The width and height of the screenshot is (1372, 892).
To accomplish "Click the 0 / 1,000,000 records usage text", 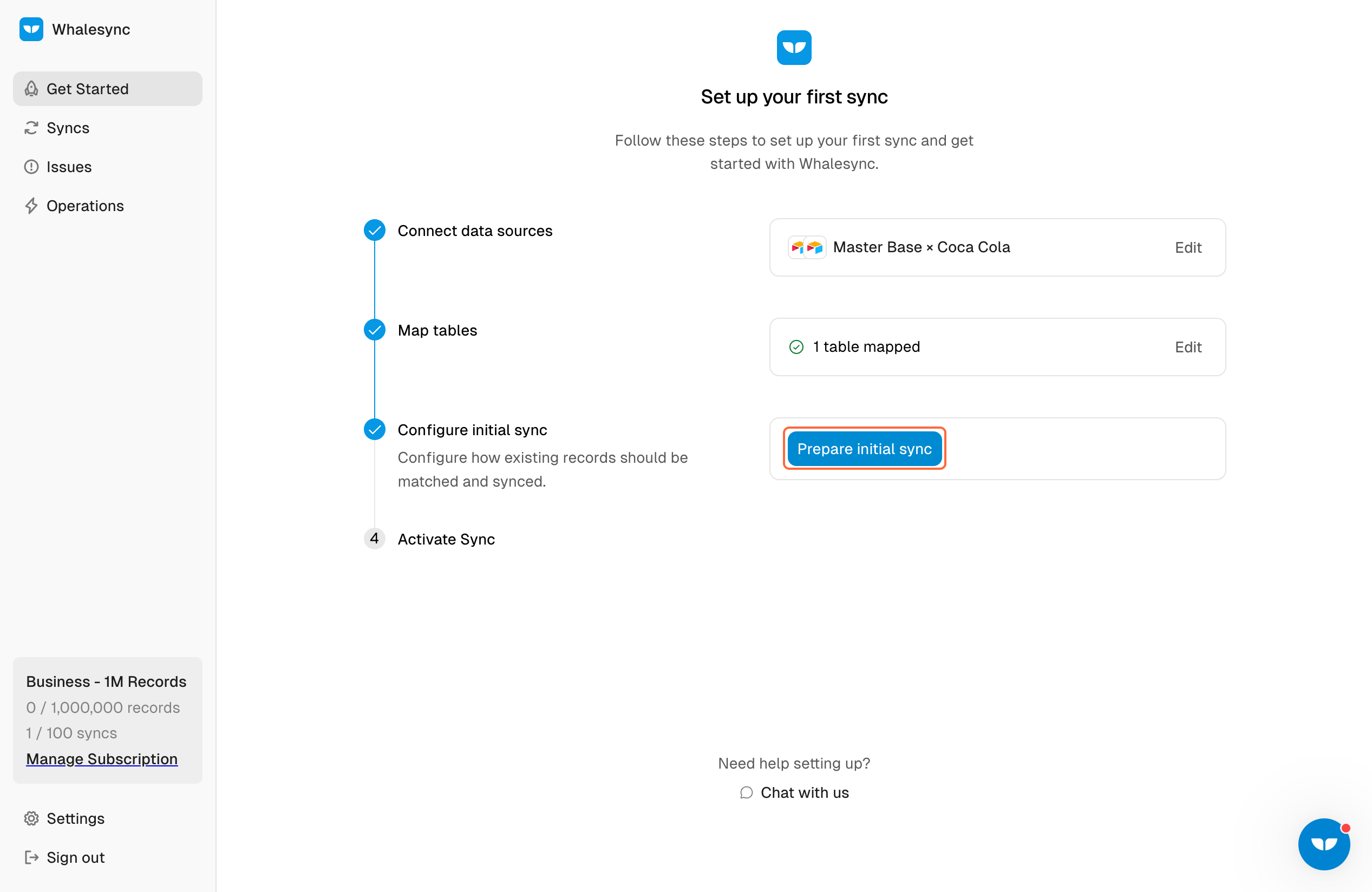I will [x=103, y=707].
